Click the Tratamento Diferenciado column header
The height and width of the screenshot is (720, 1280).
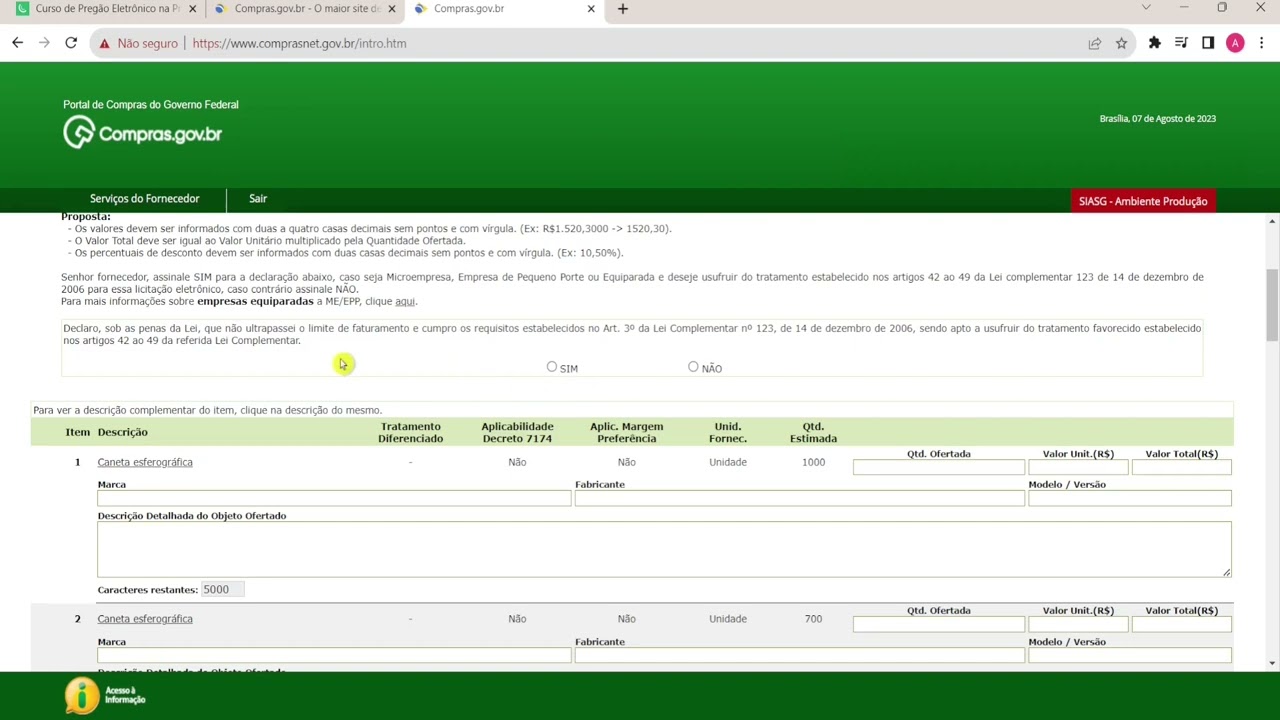point(410,432)
